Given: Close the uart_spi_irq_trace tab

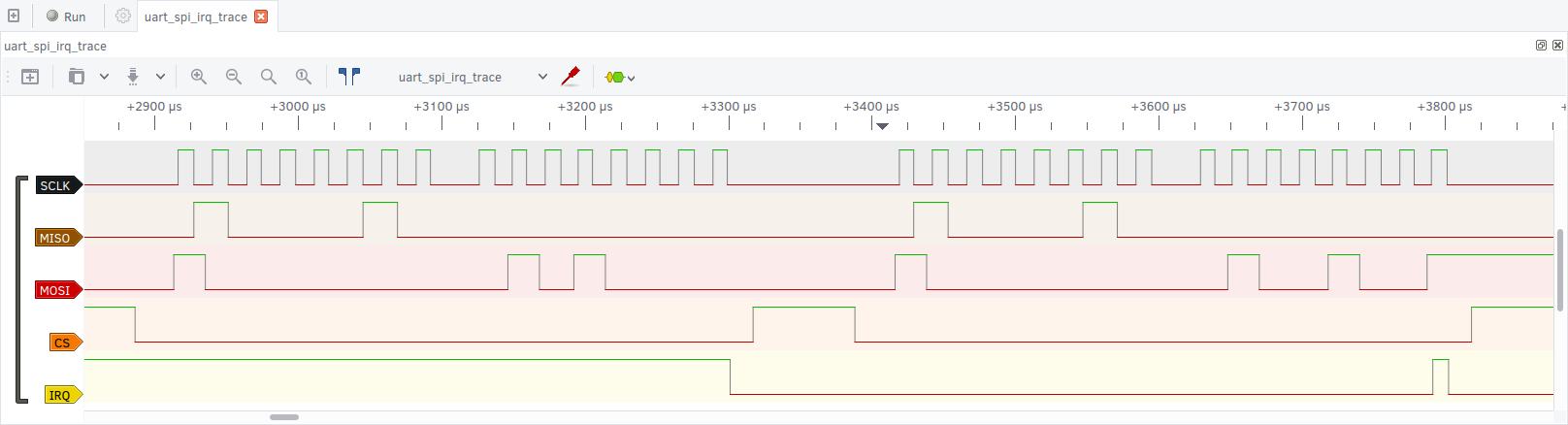Looking at the screenshot, I should pos(261,16).
